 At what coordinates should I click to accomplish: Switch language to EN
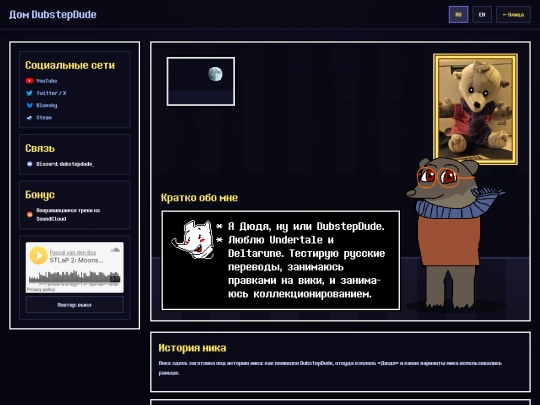click(x=482, y=15)
